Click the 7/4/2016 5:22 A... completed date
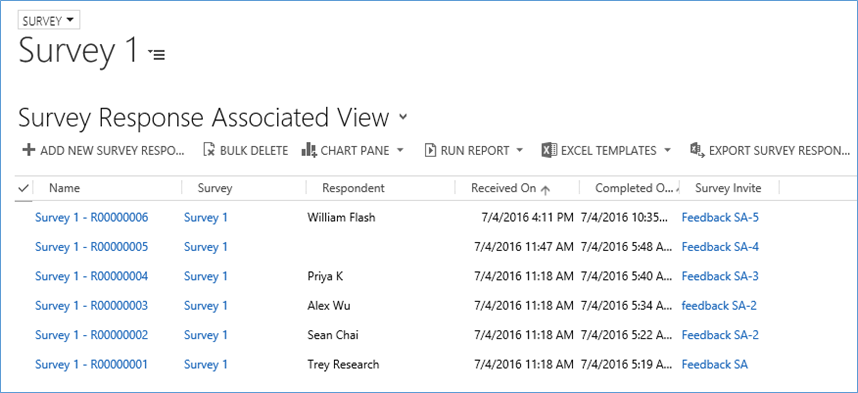 tap(627, 335)
